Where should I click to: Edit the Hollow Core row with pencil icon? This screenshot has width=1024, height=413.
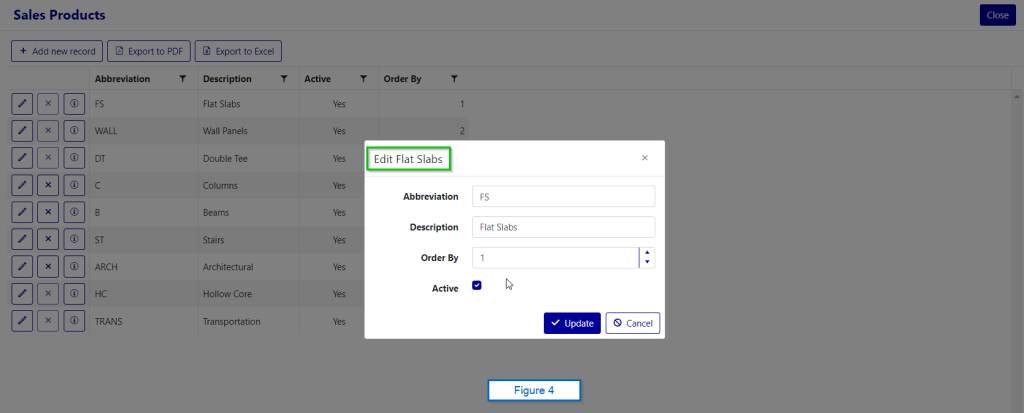22,294
